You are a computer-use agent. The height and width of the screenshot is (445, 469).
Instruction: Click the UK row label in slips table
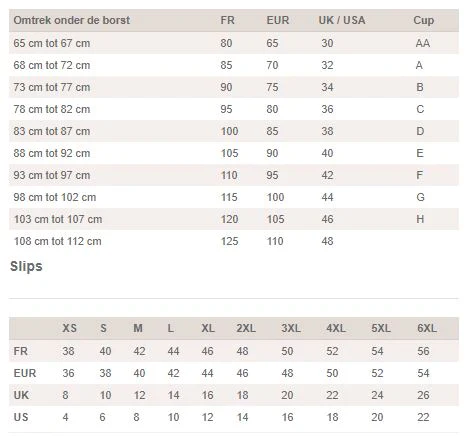[x=21, y=395]
